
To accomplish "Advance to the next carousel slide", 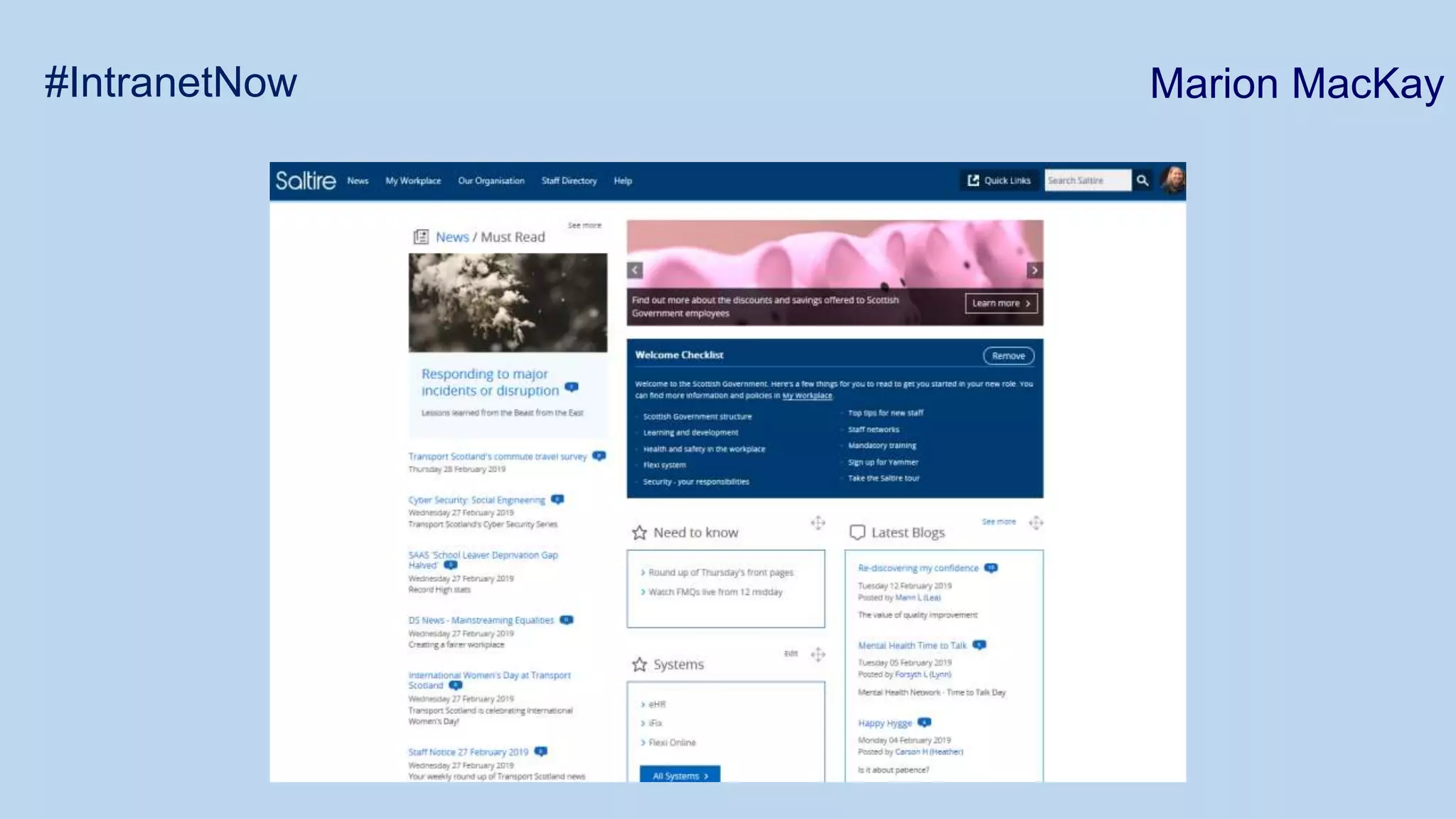I will click(x=1034, y=270).
